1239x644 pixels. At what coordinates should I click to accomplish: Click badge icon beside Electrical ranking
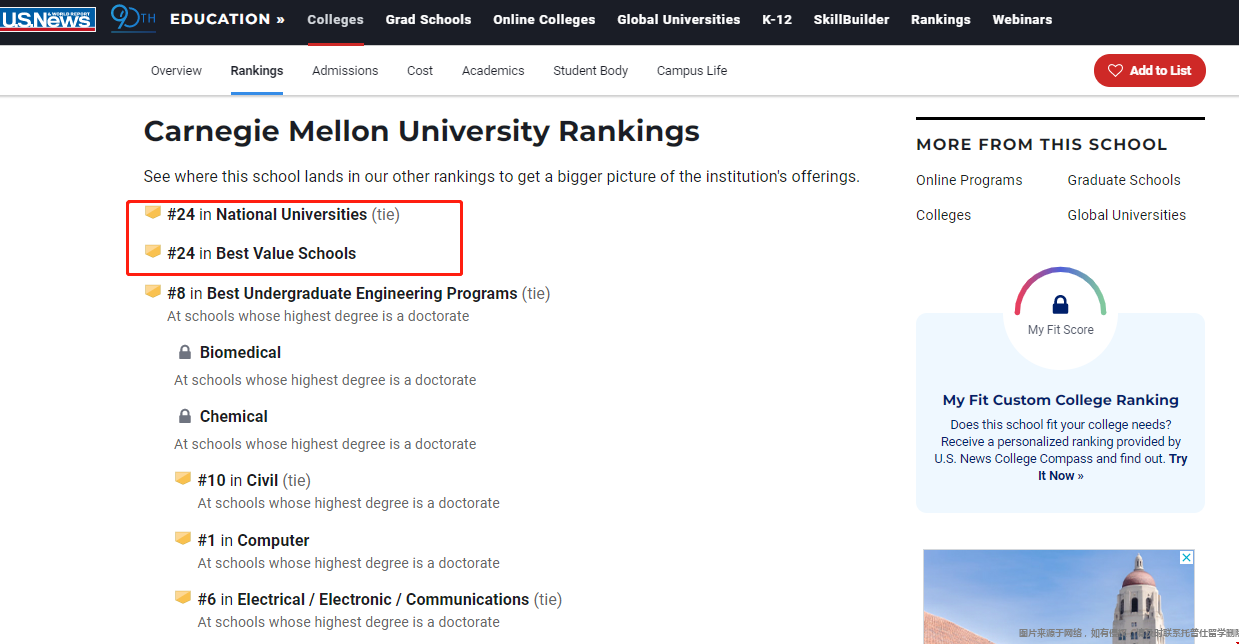(x=183, y=598)
